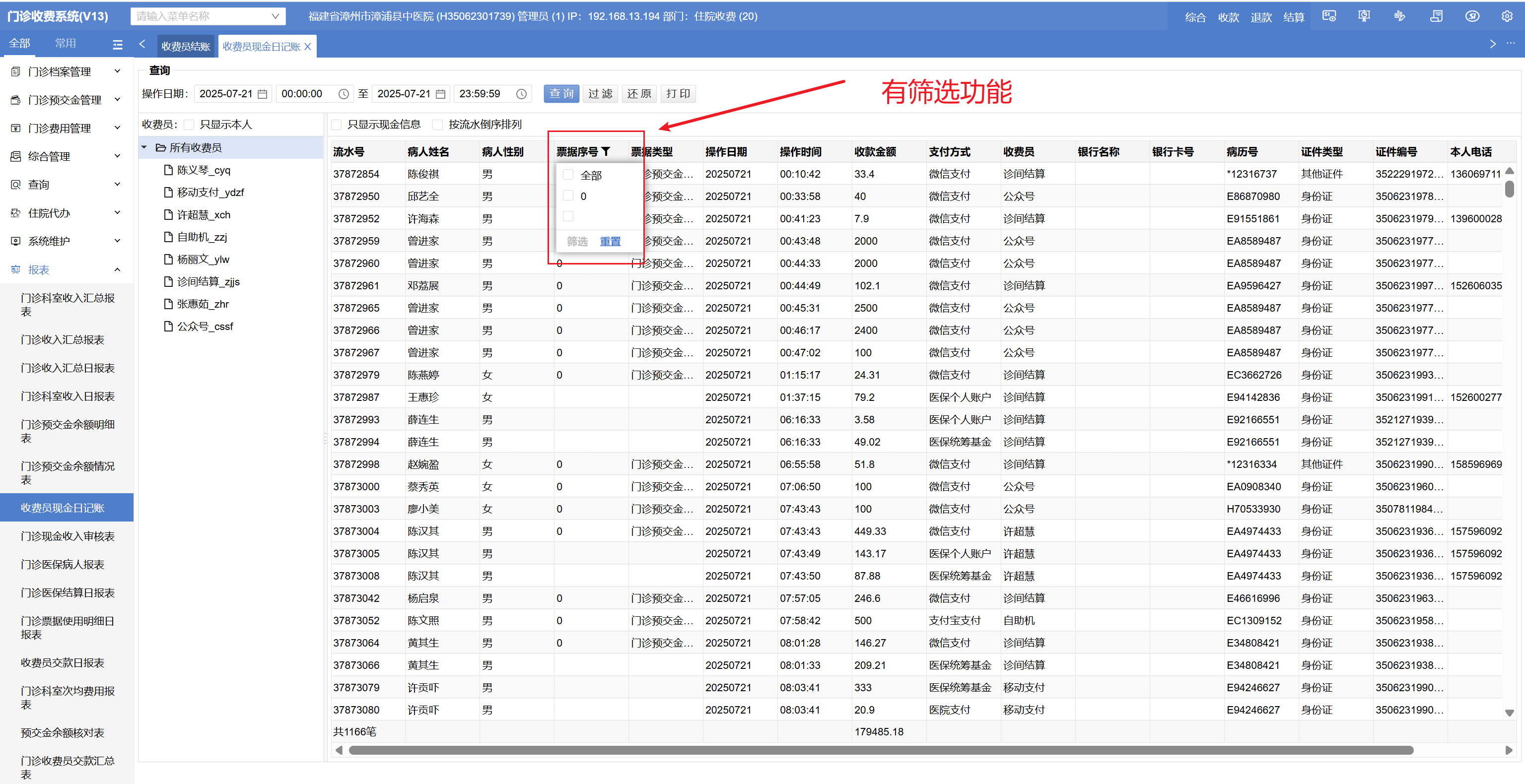
Task: Check 只显示现金信息 checkbox
Action: (x=337, y=124)
